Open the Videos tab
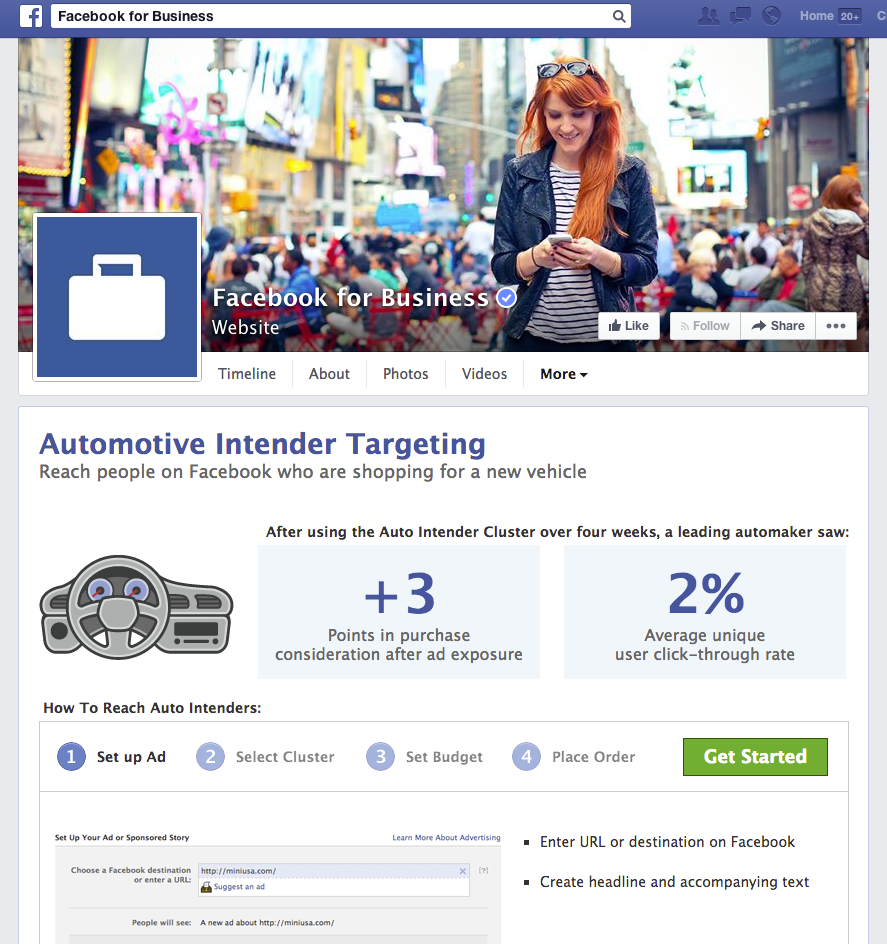 pos(485,374)
